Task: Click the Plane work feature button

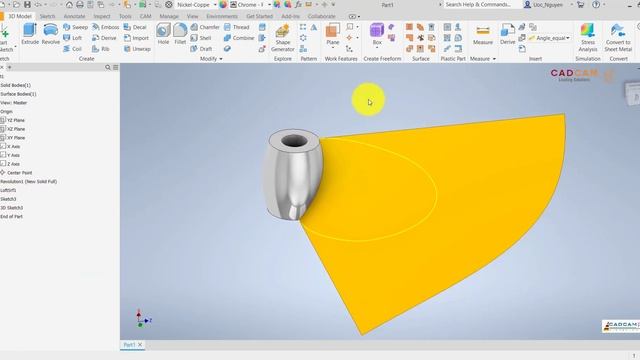Action: (333, 33)
